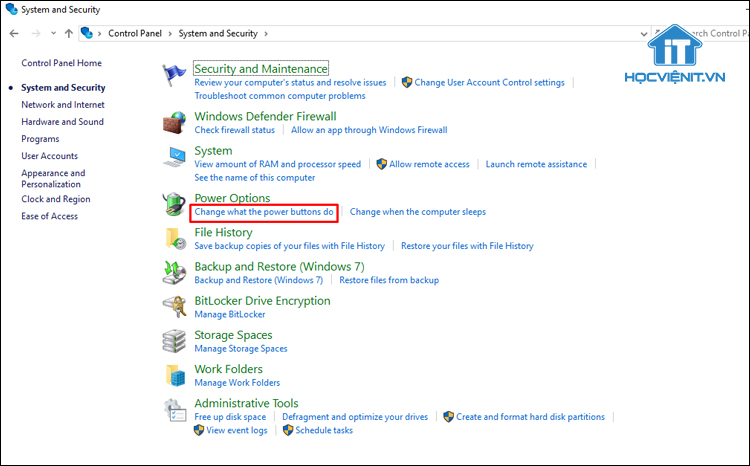This screenshot has height=466, width=750.
Task: Open Appearance and Personalization category
Action: pos(53,178)
